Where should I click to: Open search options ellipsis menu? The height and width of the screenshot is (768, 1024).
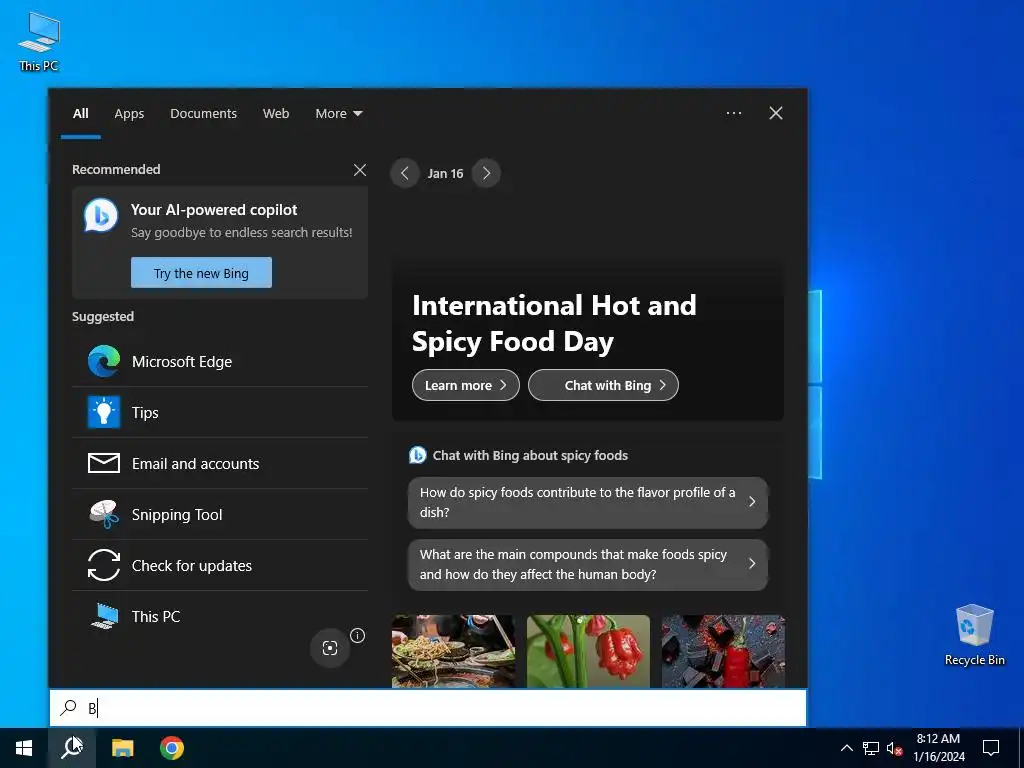pyautogui.click(x=733, y=113)
